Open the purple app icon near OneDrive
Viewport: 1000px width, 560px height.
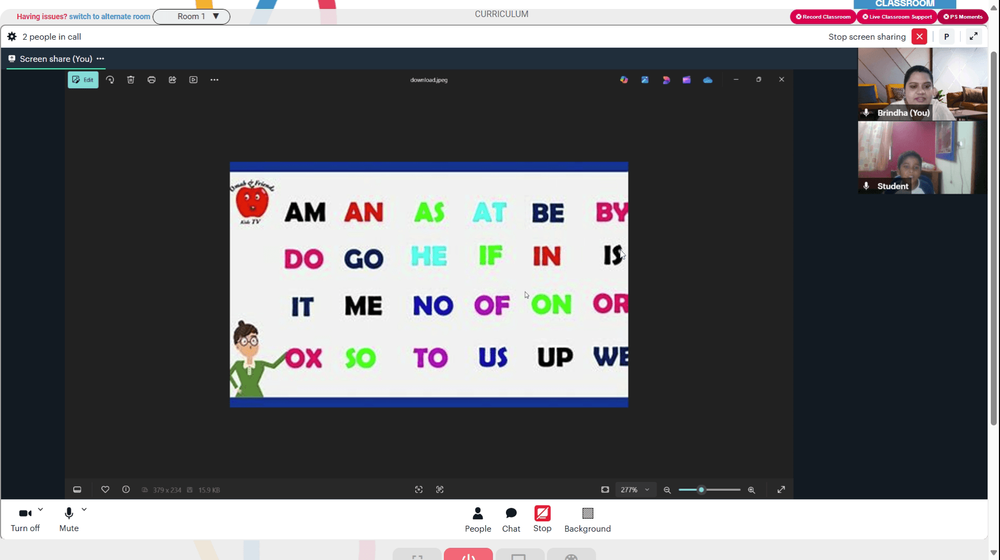click(x=686, y=80)
